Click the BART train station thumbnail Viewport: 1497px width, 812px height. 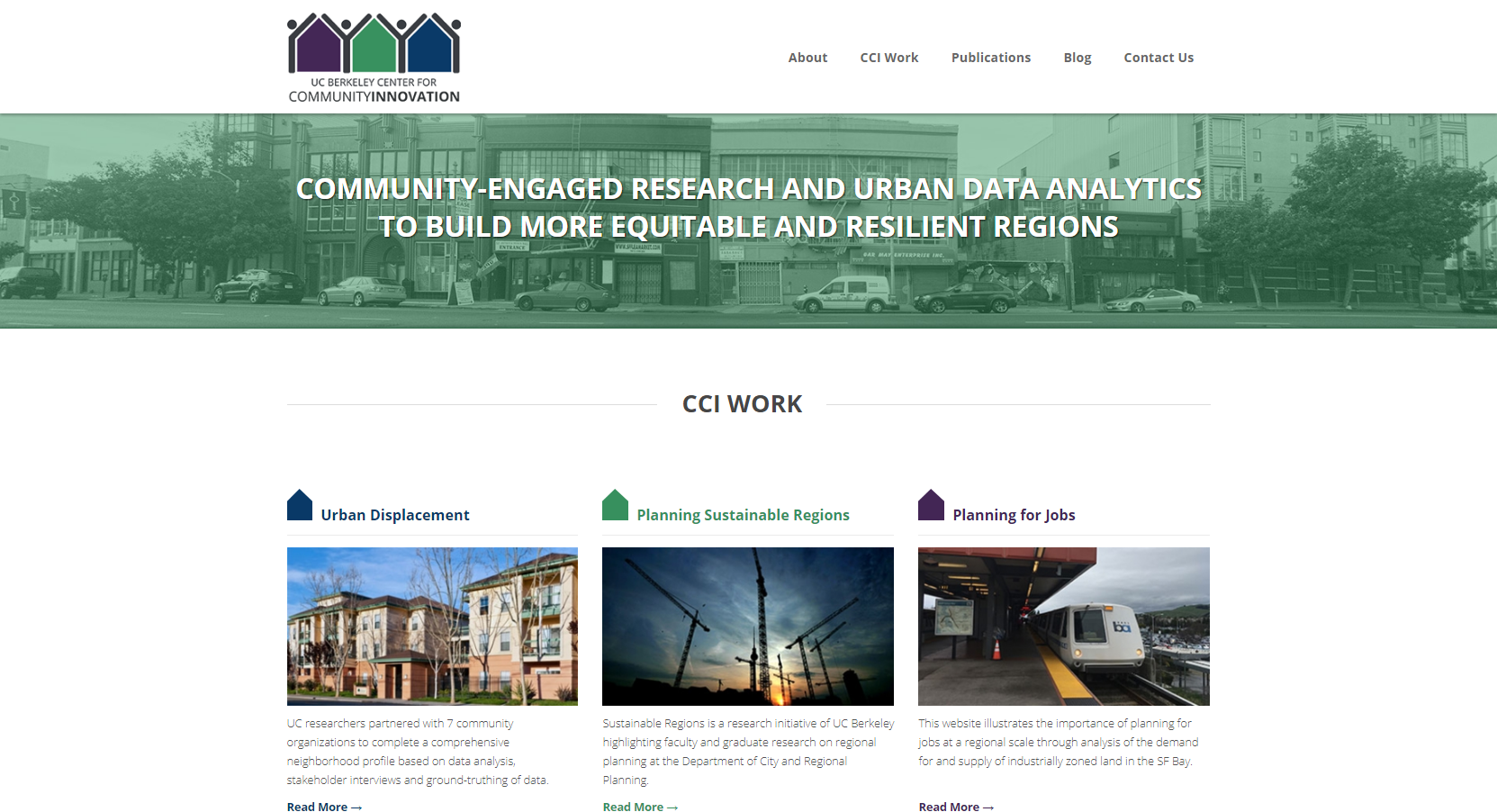click(x=1064, y=627)
